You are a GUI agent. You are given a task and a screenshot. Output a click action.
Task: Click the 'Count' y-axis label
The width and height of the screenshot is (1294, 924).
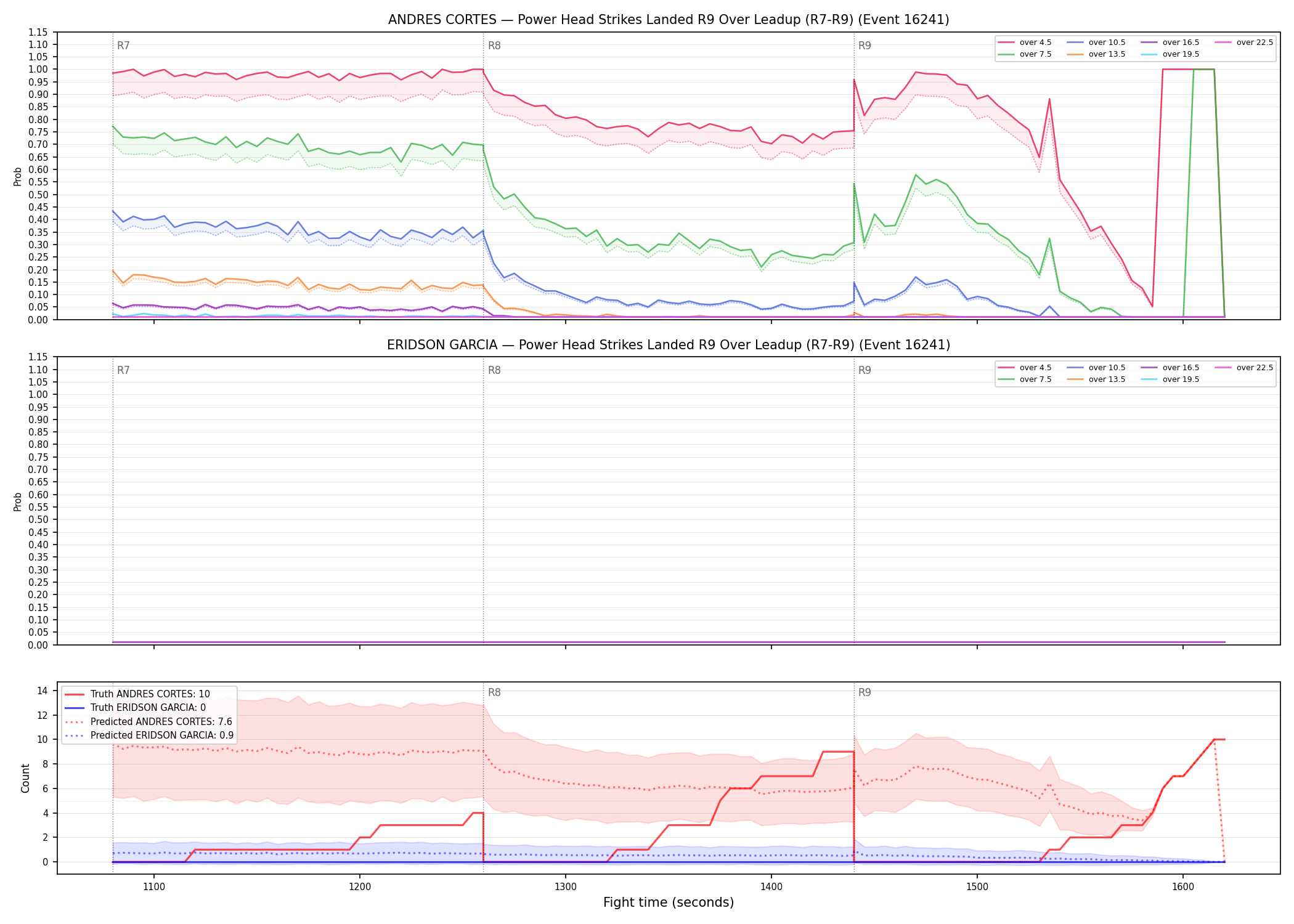(25, 778)
